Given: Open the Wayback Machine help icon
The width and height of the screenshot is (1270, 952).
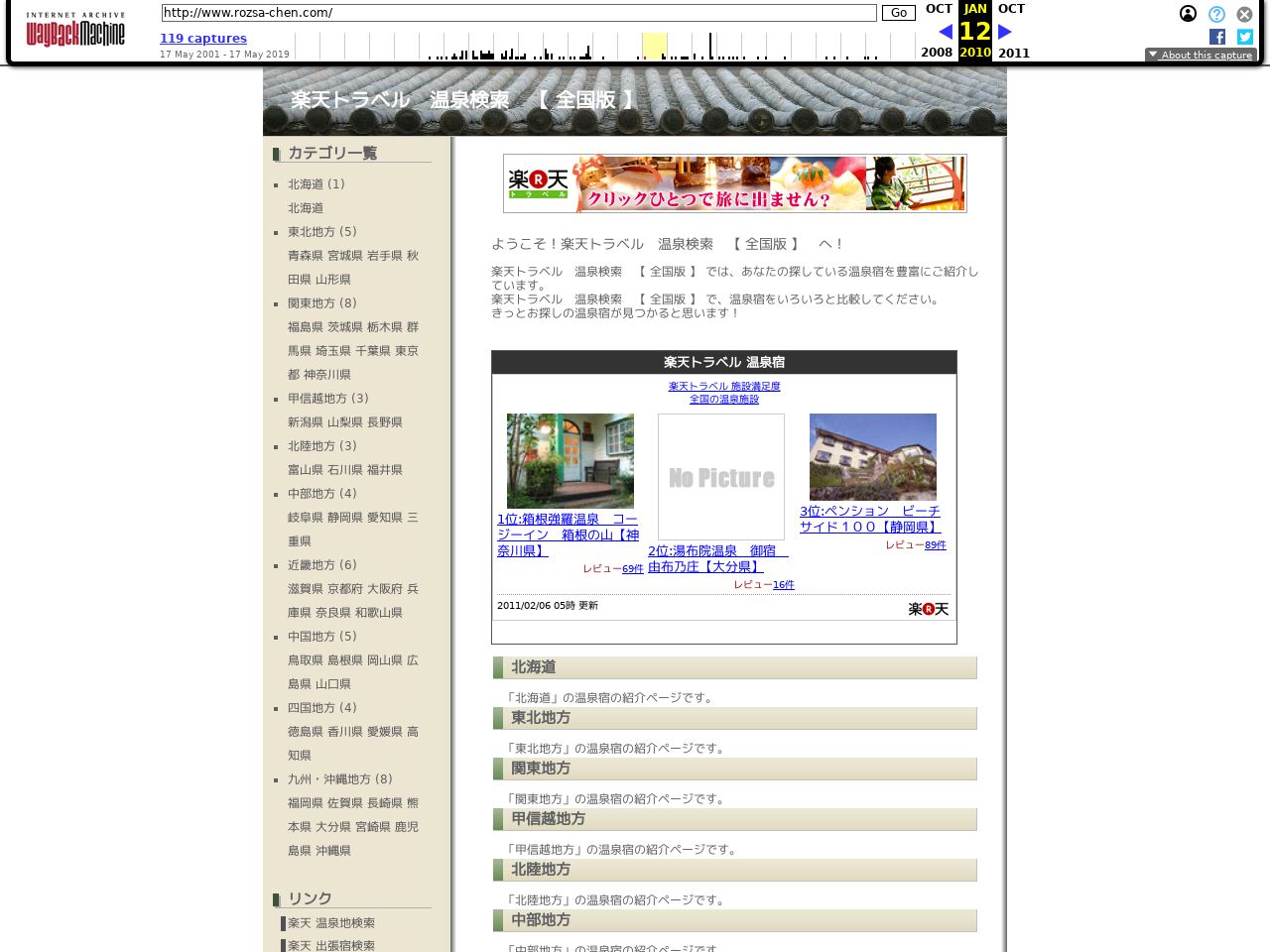Looking at the screenshot, I should pyautogui.click(x=1216, y=14).
